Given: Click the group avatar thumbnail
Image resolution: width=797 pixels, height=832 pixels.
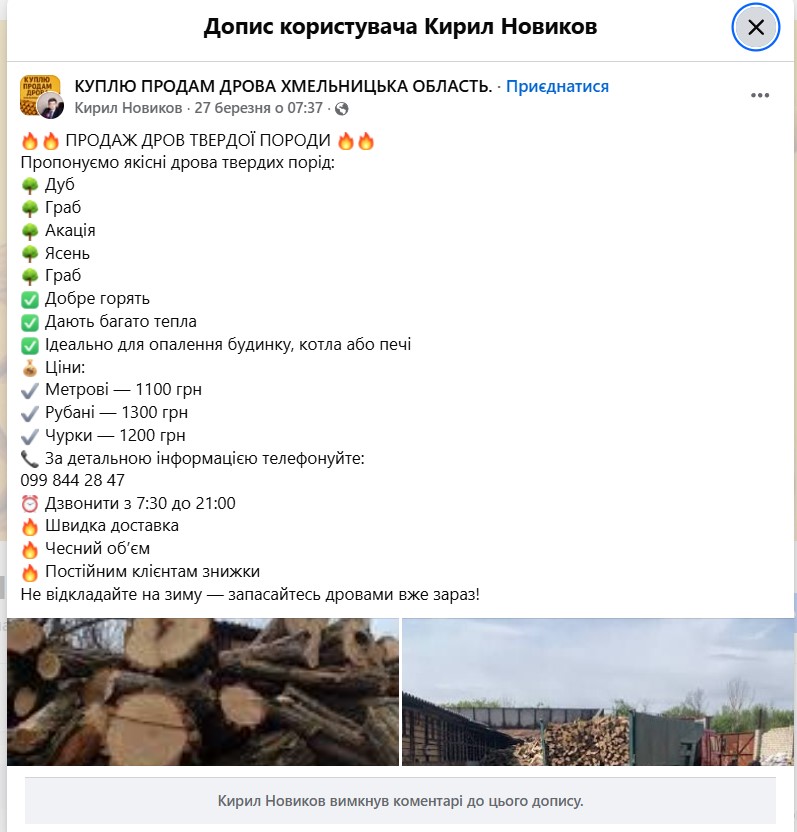Looking at the screenshot, I should [x=38, y=91].
